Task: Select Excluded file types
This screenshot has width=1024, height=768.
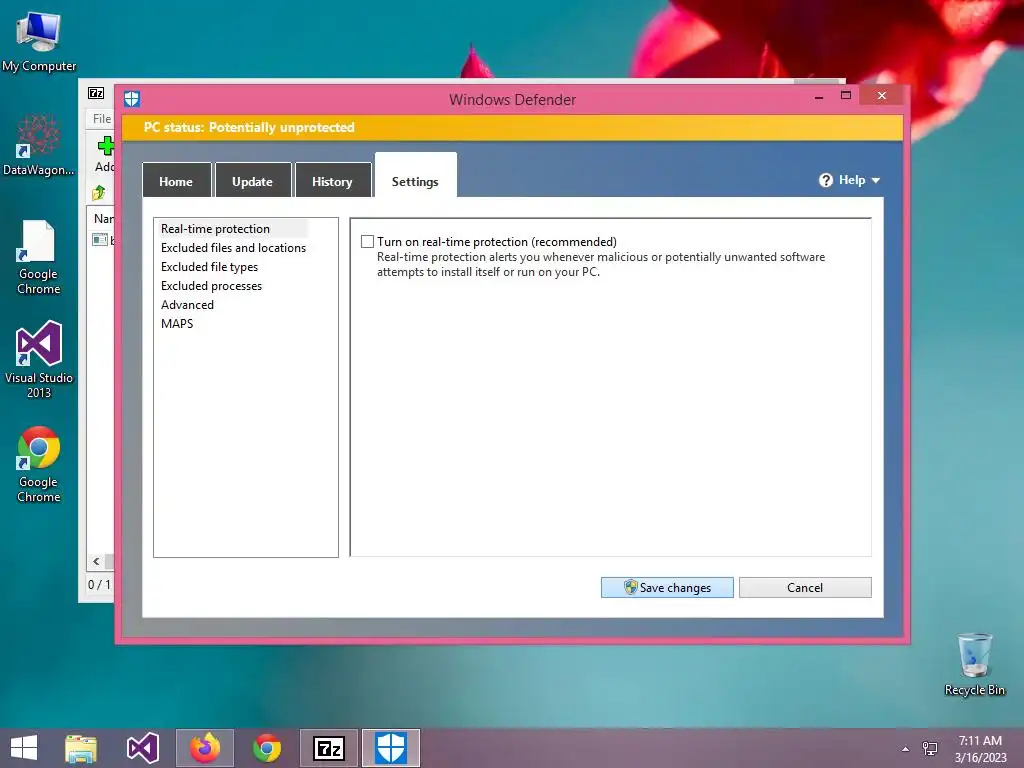Action: 209,266
